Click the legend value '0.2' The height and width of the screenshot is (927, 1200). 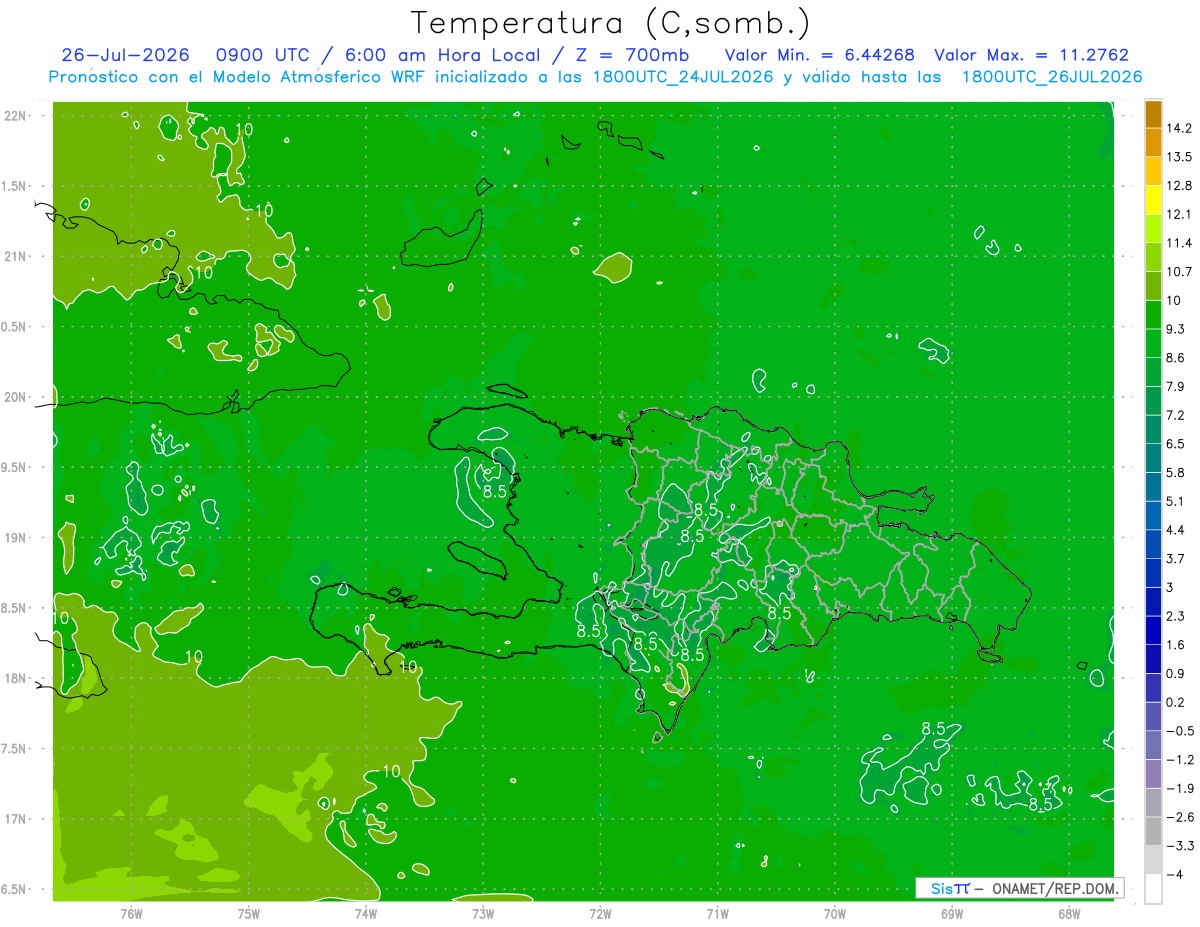coord(1176,702)
